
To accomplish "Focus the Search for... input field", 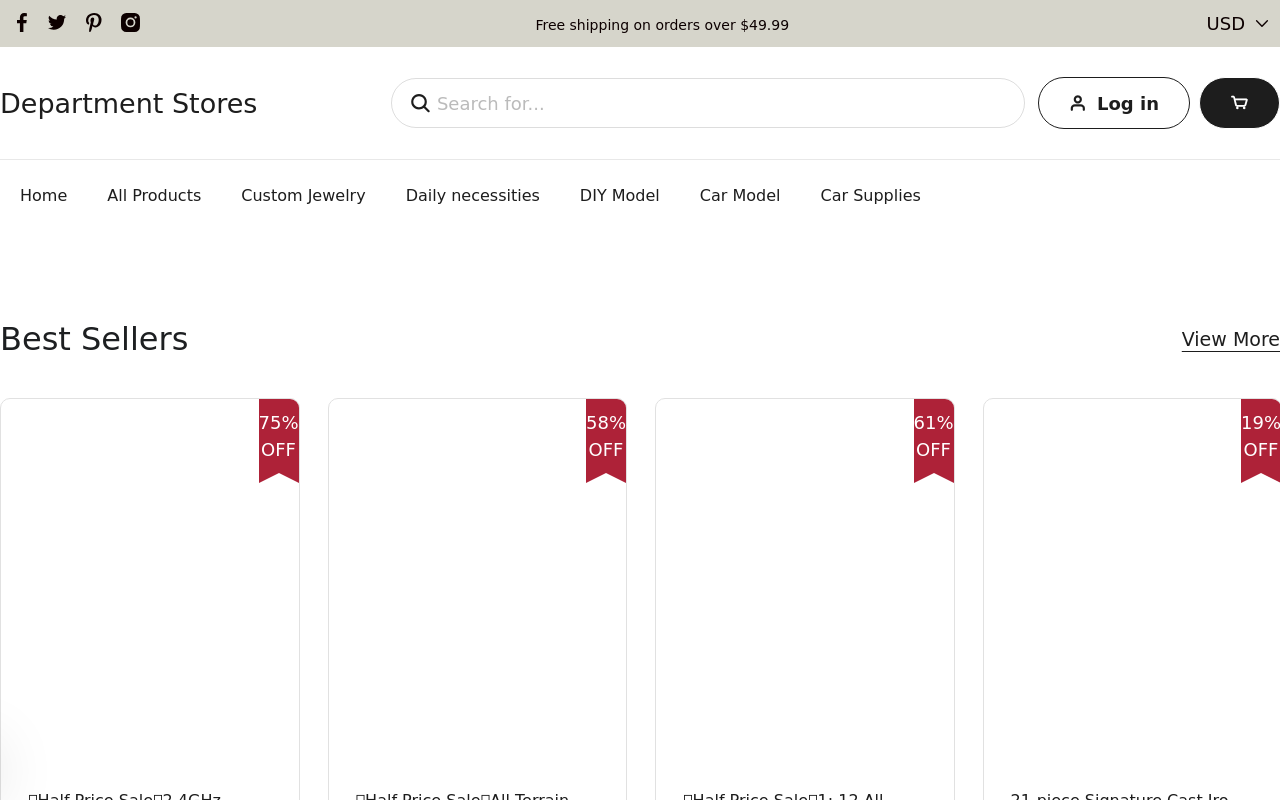I will pos(708,103).
